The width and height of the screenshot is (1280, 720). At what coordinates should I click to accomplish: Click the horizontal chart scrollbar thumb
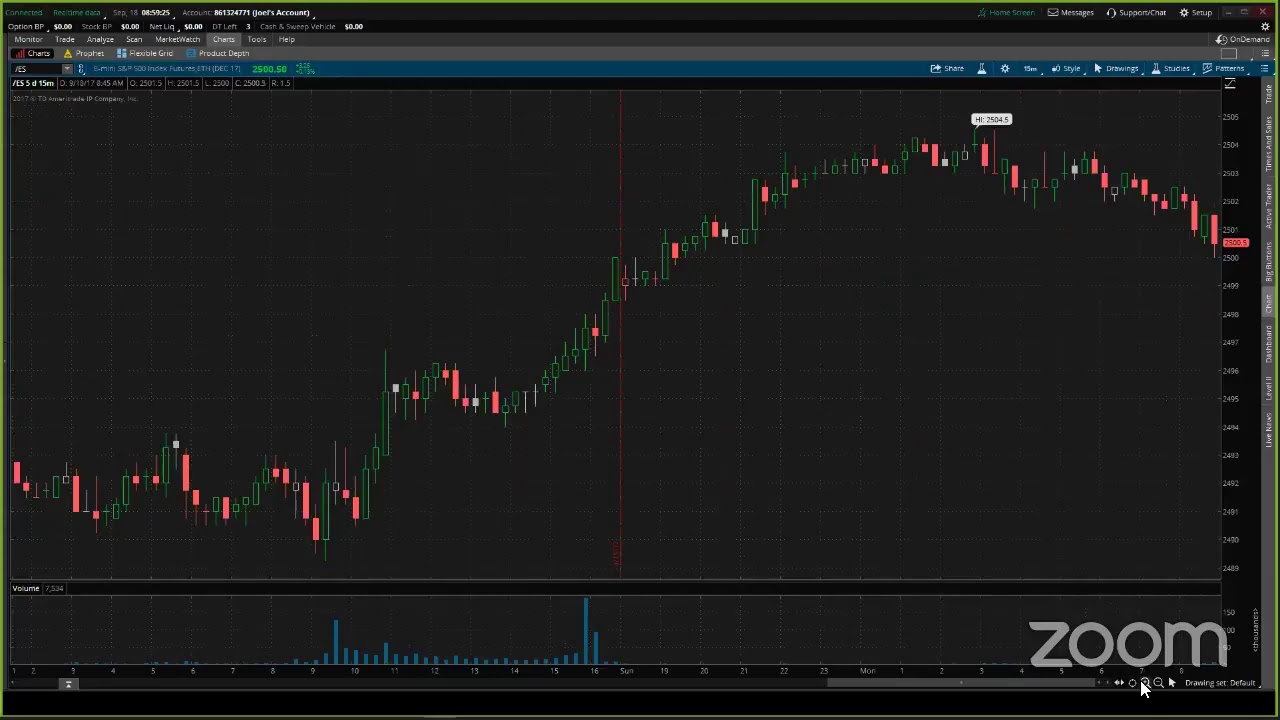tap(962, 683)
